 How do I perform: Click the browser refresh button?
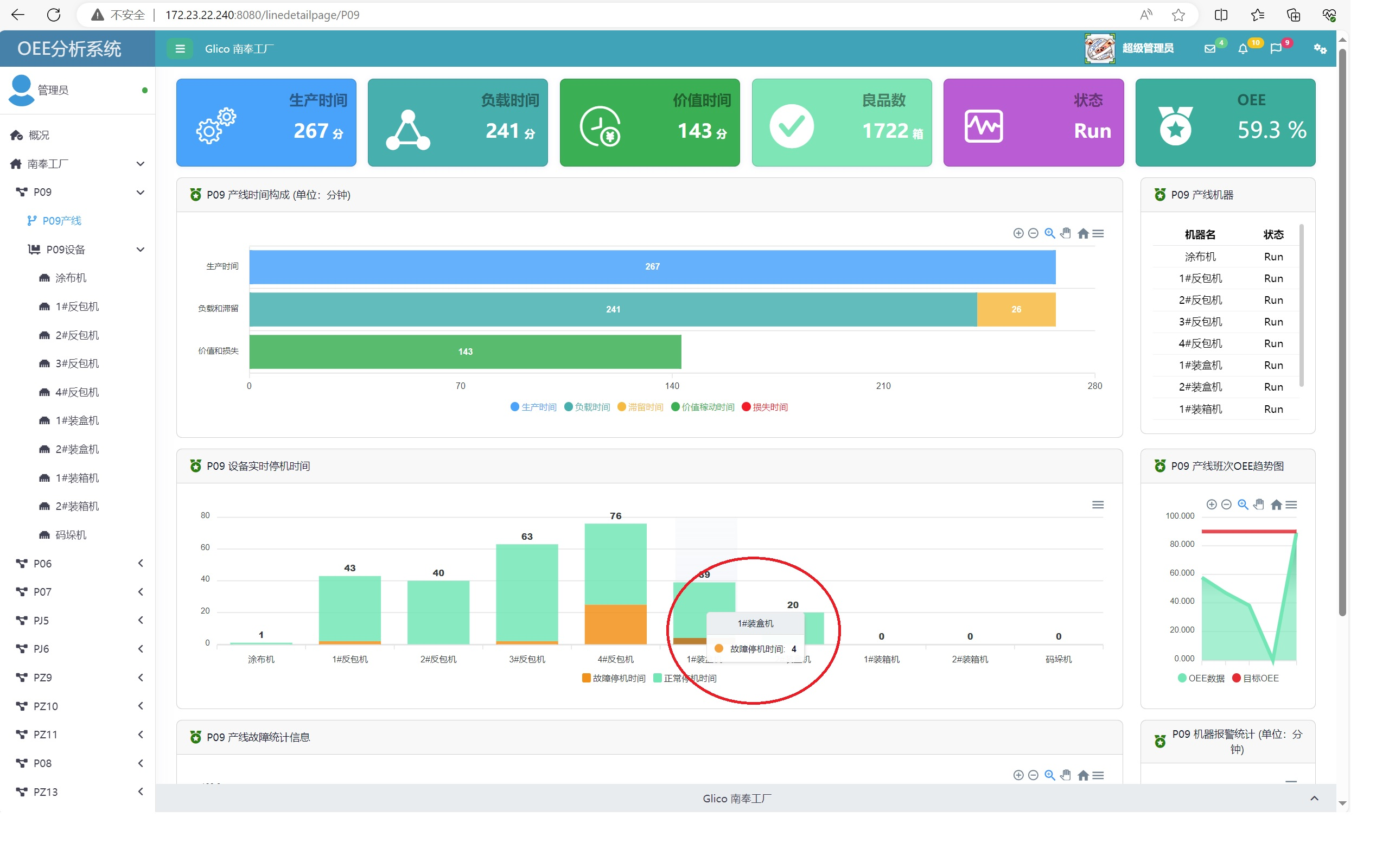[x=54, y=15]
